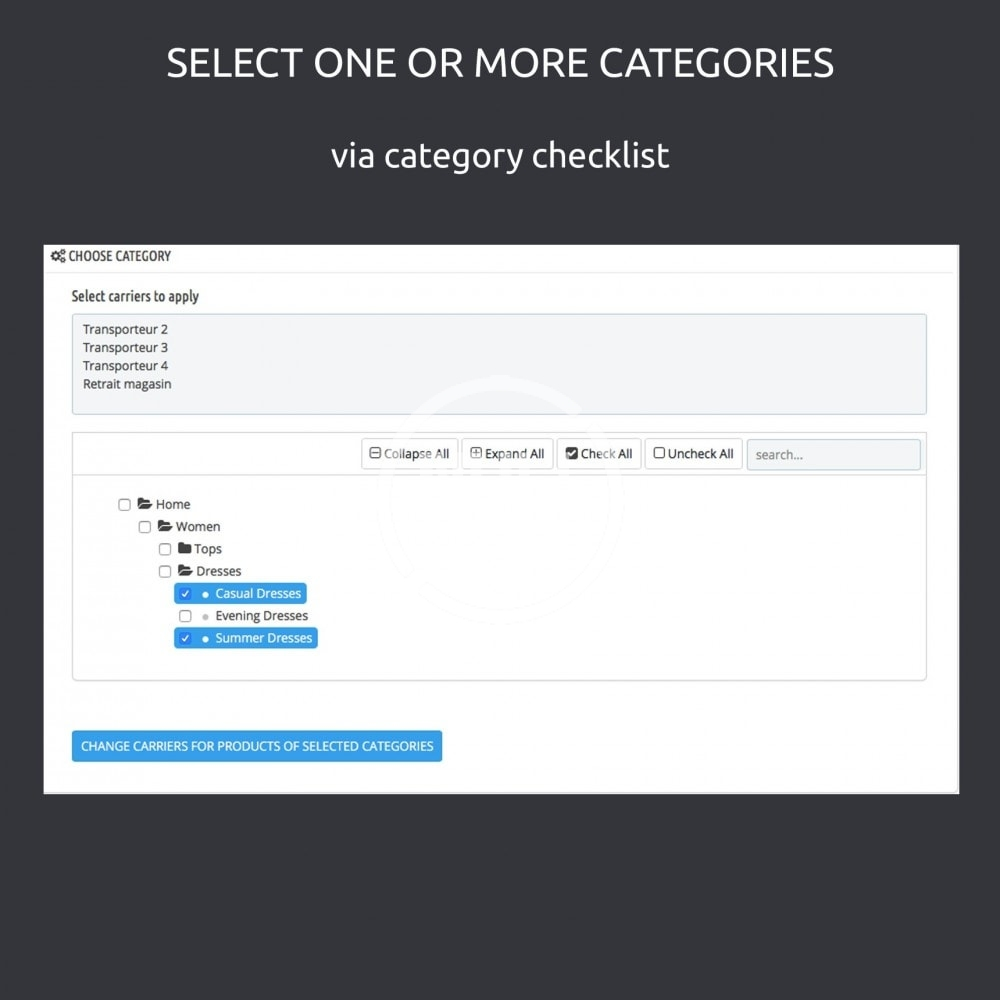Check all categories in the tree
Image resolution: width=1000 pixels, height=1000 pixels.
tap(599, 454)
